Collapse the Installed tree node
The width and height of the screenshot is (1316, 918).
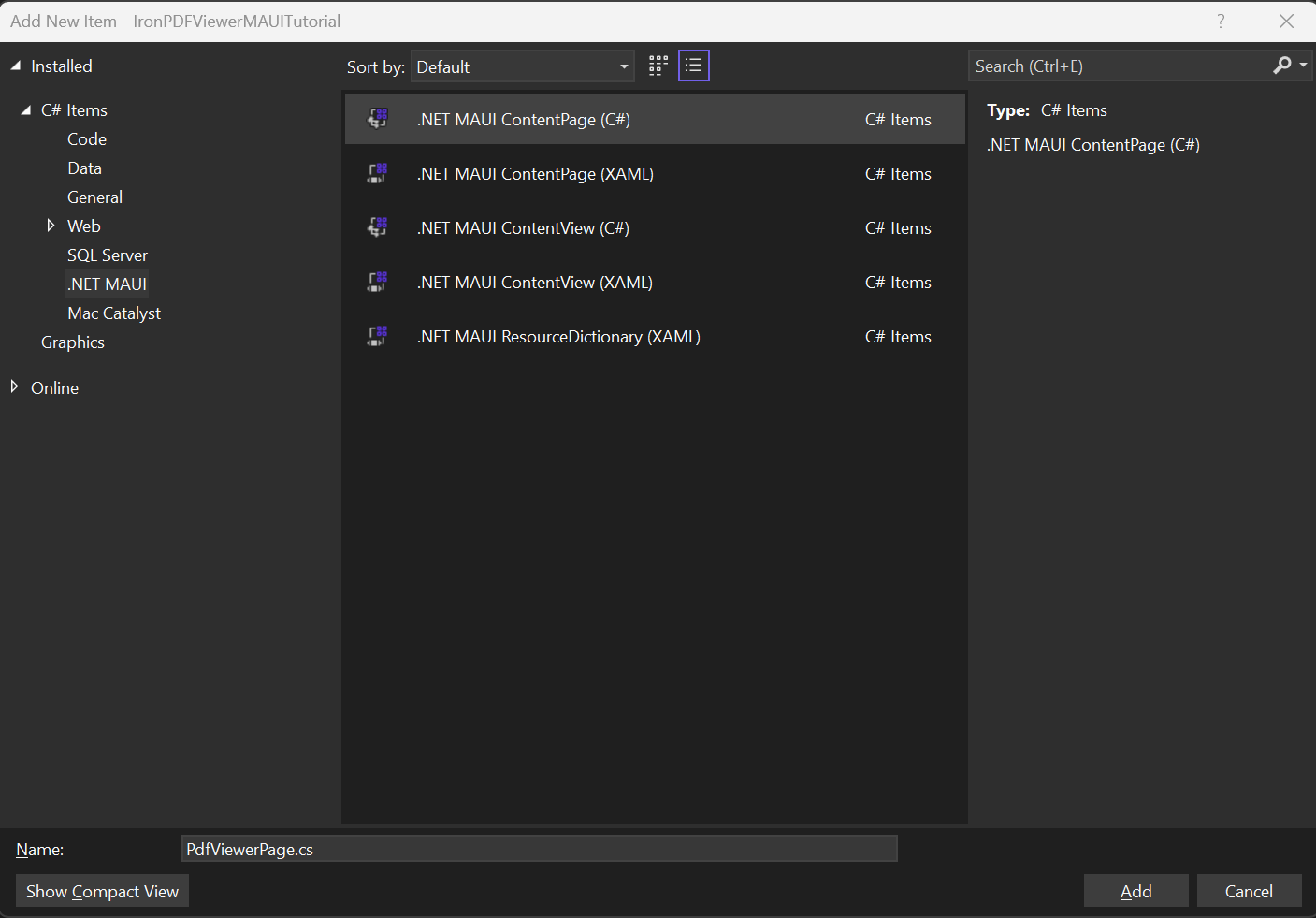(x=15, y=66)
